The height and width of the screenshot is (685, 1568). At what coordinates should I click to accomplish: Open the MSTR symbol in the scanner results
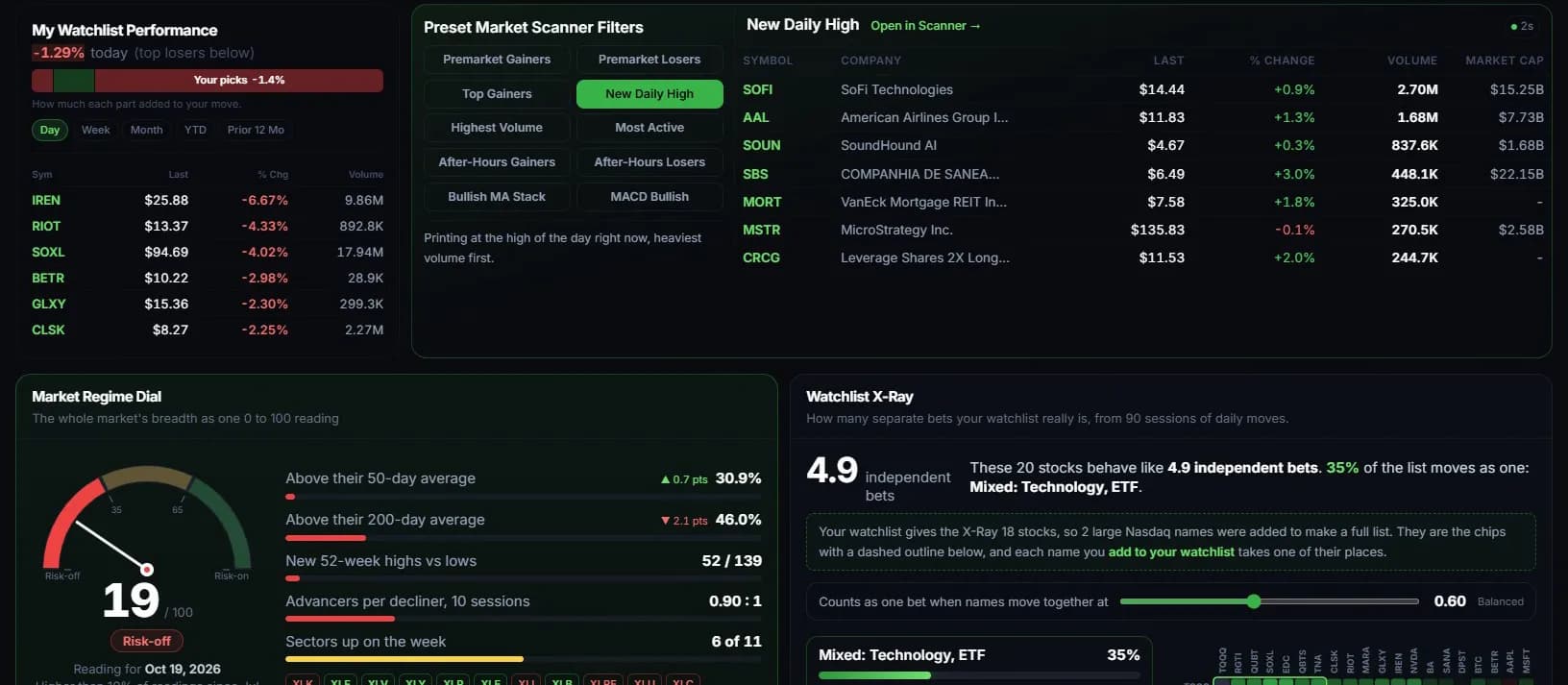click(761, 230)
